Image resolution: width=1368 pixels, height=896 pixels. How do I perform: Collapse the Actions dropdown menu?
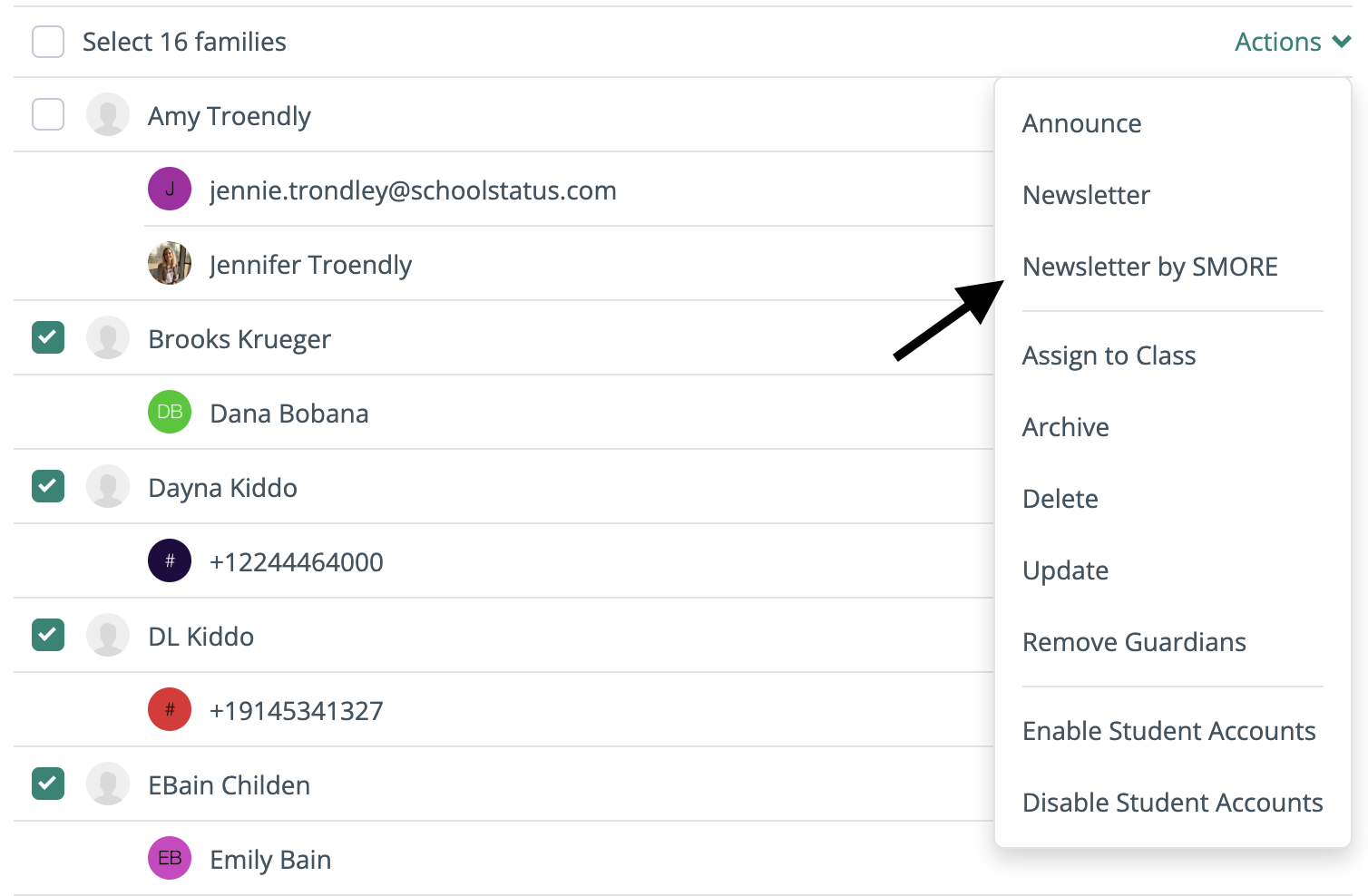[x=1293, y=42]
